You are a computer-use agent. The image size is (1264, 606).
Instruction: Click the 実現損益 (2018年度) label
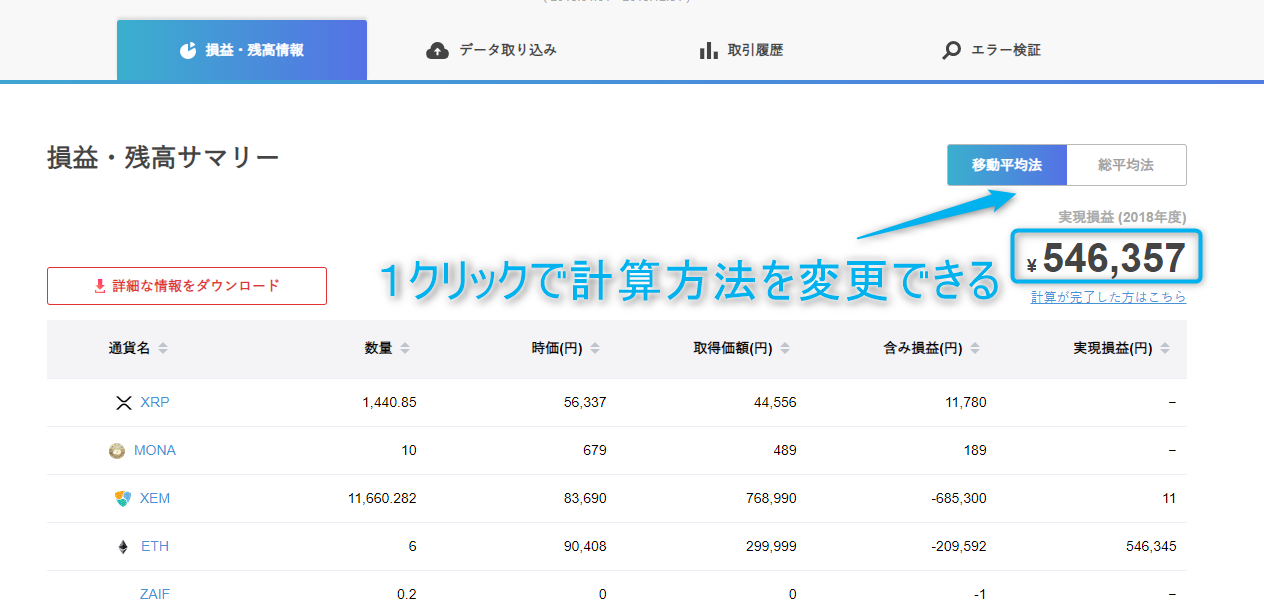(1122, 216)
